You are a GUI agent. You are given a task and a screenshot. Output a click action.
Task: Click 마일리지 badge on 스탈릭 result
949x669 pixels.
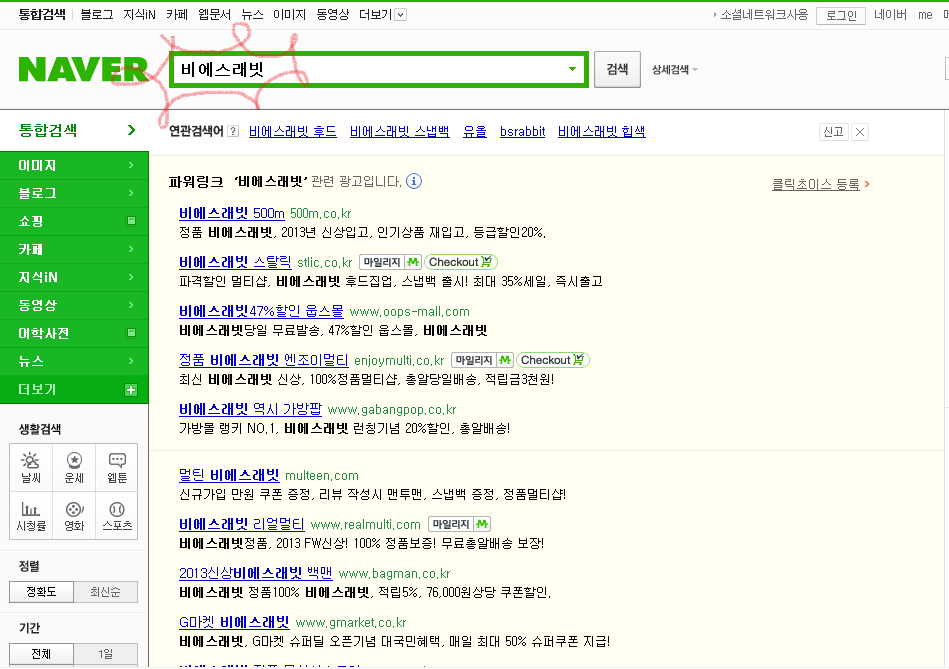tap(390, 262)
